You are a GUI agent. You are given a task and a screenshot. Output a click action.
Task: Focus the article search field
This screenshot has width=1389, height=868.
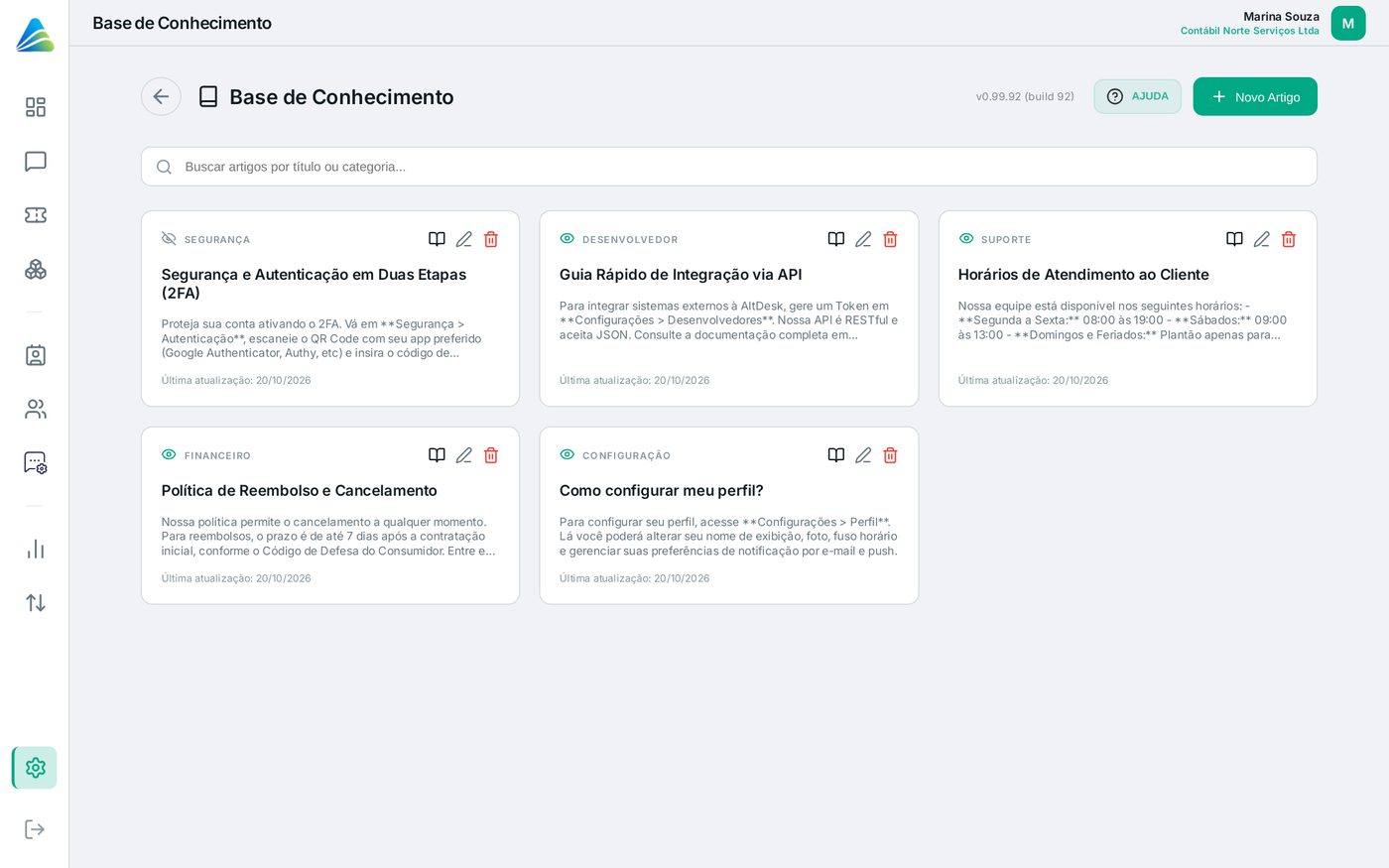tap(729, 167)
